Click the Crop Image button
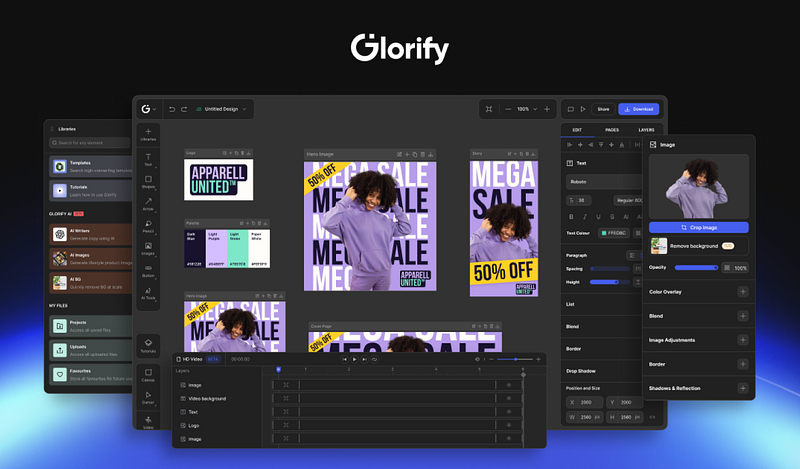The width and height of the screenshot is (800, 469). [698, 228]
